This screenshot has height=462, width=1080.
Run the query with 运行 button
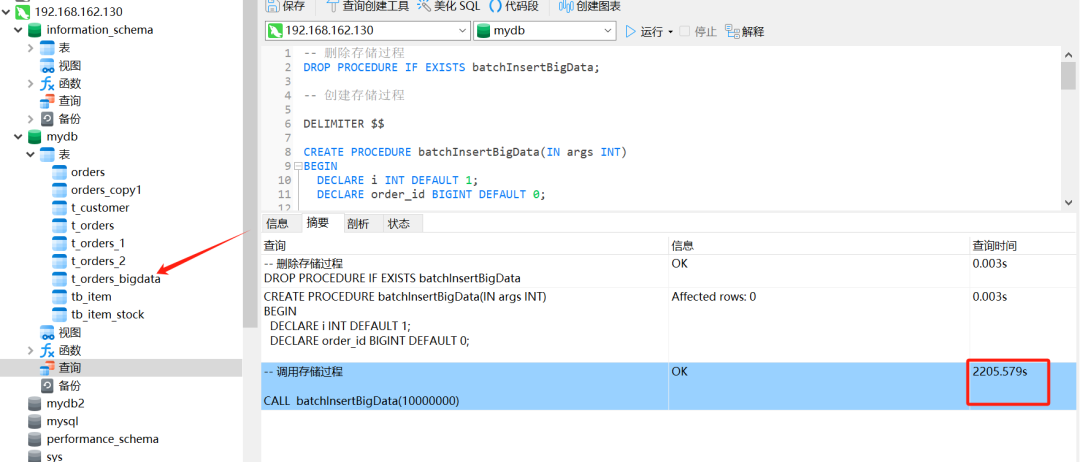point(644,32)
